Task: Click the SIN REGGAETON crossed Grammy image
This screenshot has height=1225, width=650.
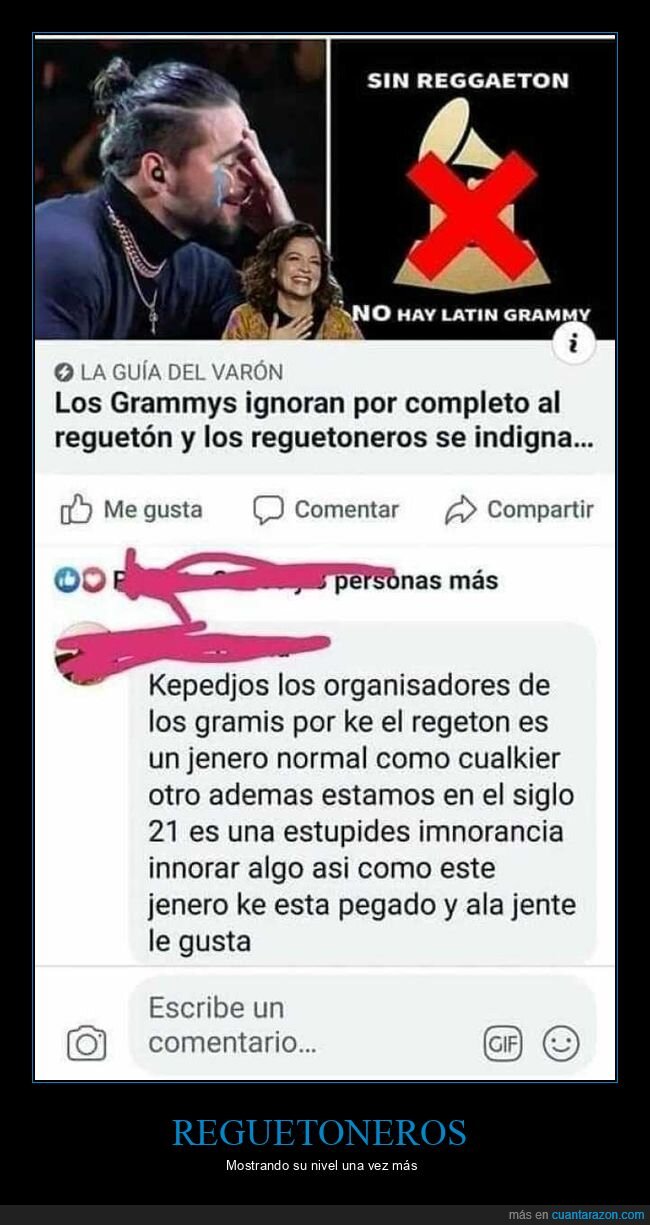Action: [472, 189]
